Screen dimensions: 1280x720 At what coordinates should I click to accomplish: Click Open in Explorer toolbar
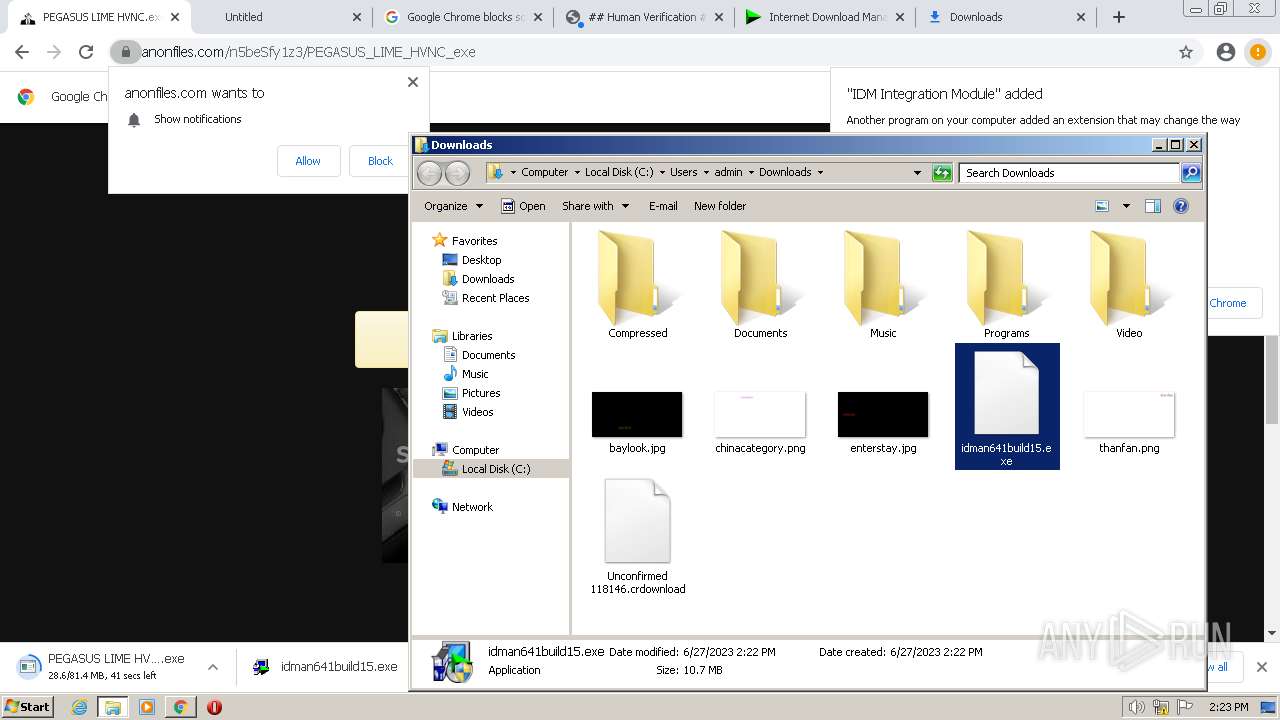coord(523,206)
